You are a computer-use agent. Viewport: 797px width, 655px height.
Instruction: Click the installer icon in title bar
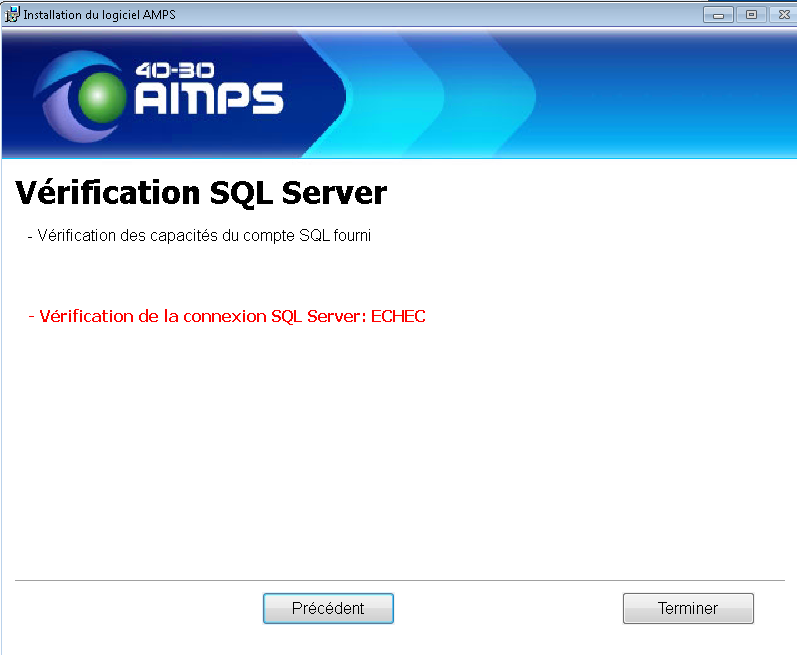[12, 14]
